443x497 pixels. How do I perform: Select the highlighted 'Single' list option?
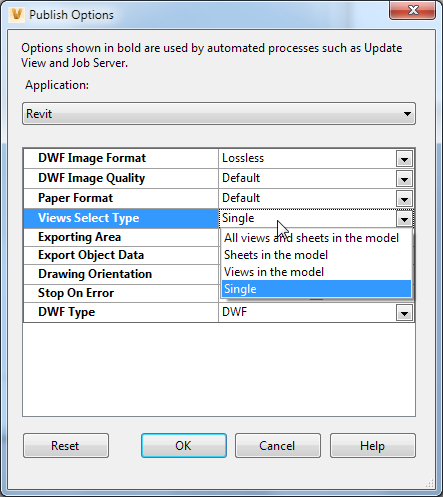tap(316, 289)
